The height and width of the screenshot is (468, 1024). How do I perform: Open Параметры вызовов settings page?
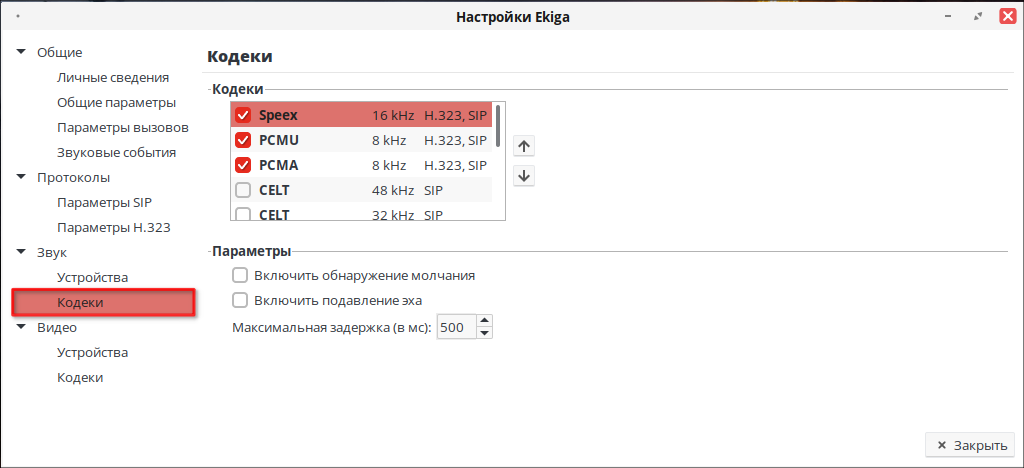(x=123, y=127)
